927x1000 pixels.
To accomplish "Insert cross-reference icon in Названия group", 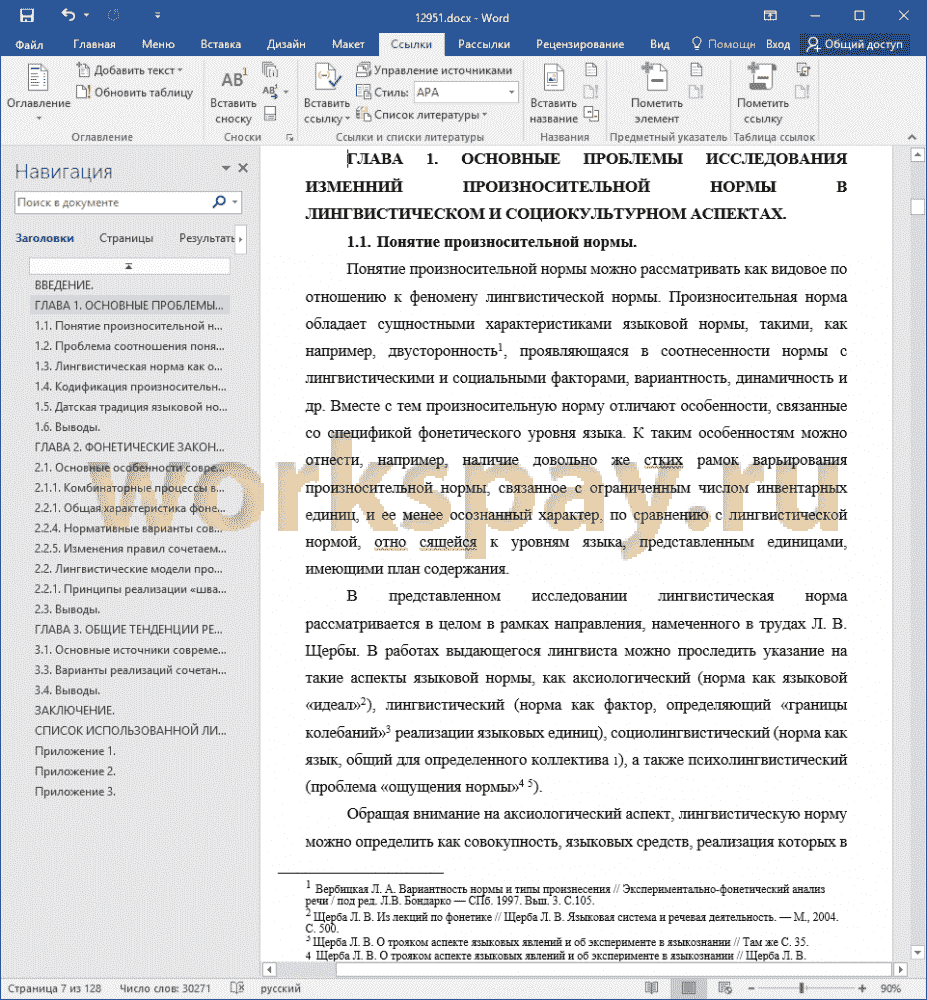I will pos(591,114).
